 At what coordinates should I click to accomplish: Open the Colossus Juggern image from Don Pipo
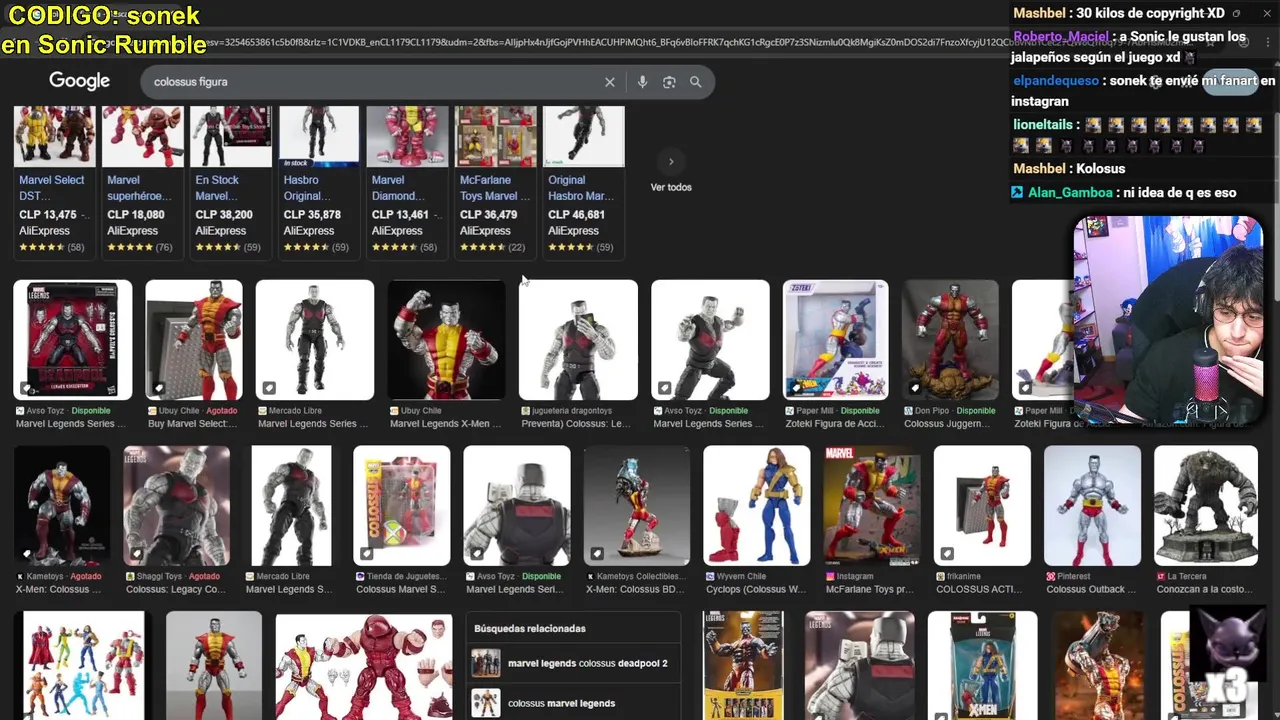point(950,340)
